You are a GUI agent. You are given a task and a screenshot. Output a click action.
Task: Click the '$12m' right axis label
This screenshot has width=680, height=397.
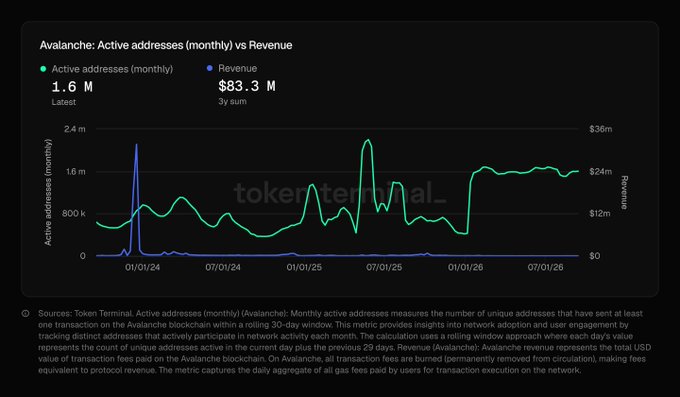[600, 213]
